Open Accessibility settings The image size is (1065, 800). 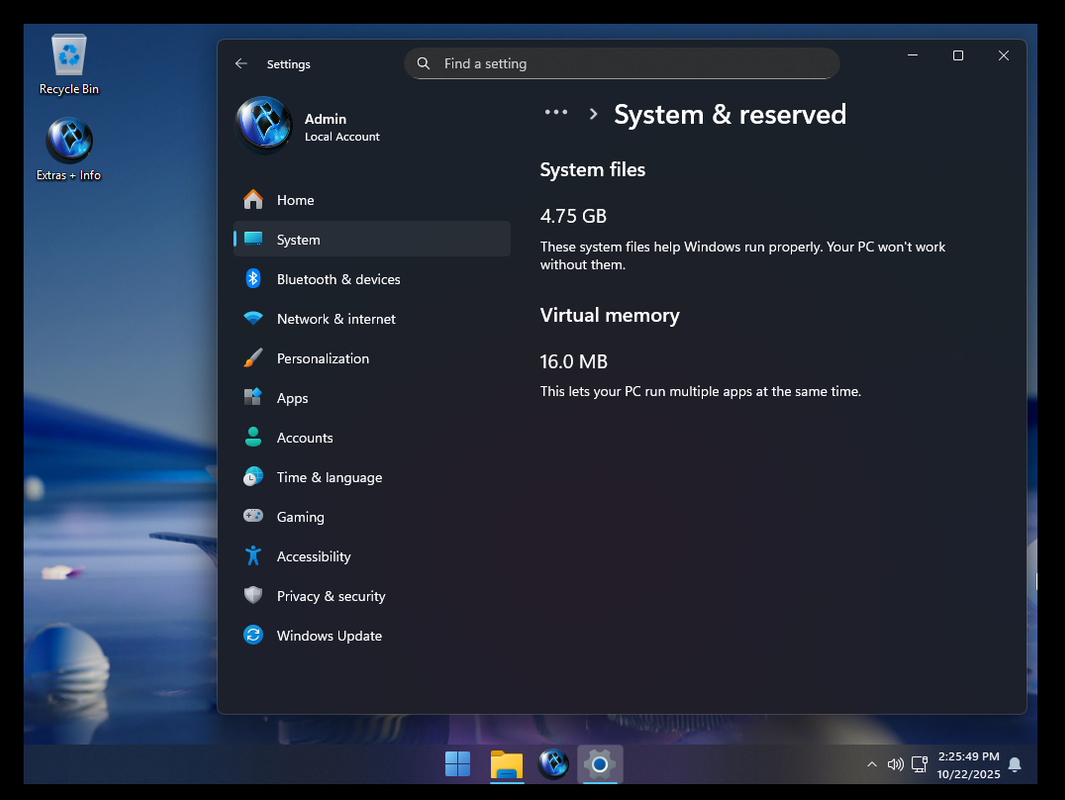pyautogui.click(x=372, y=556)
